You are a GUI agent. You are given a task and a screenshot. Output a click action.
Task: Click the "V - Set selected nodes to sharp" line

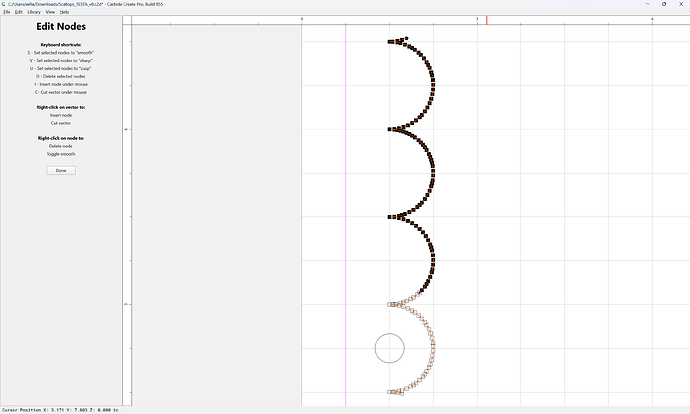pyautogui.click(x=61, y=61)
